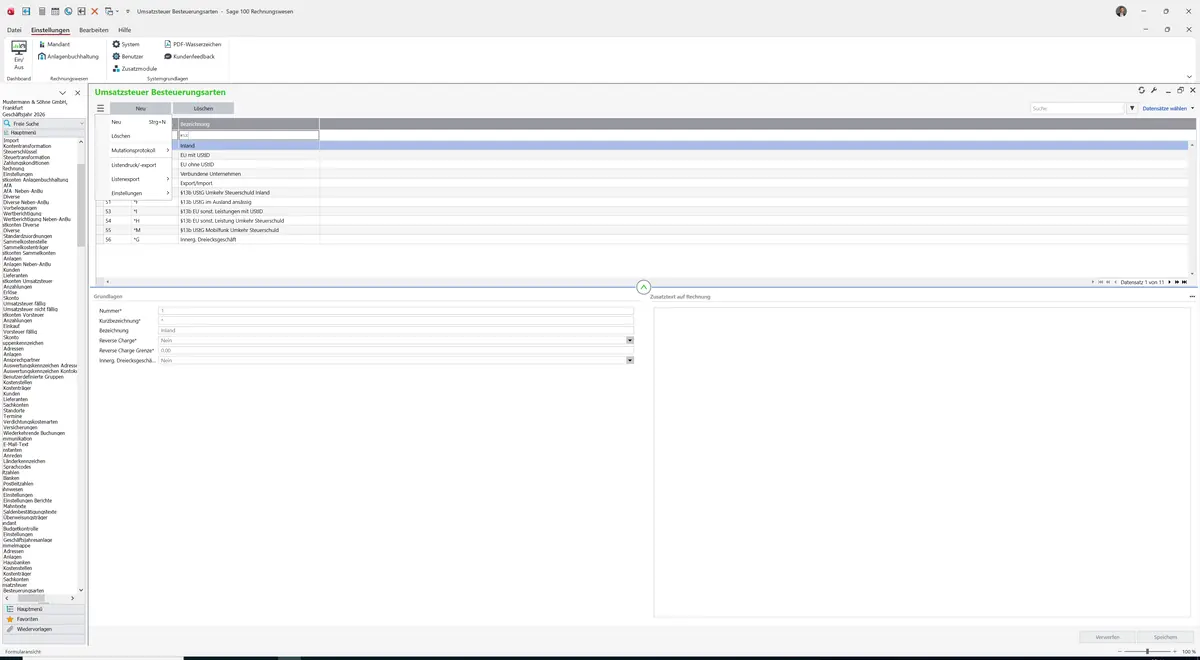Open Benutzer settings
Screen dimensions: 1200x660
point(129,57)
